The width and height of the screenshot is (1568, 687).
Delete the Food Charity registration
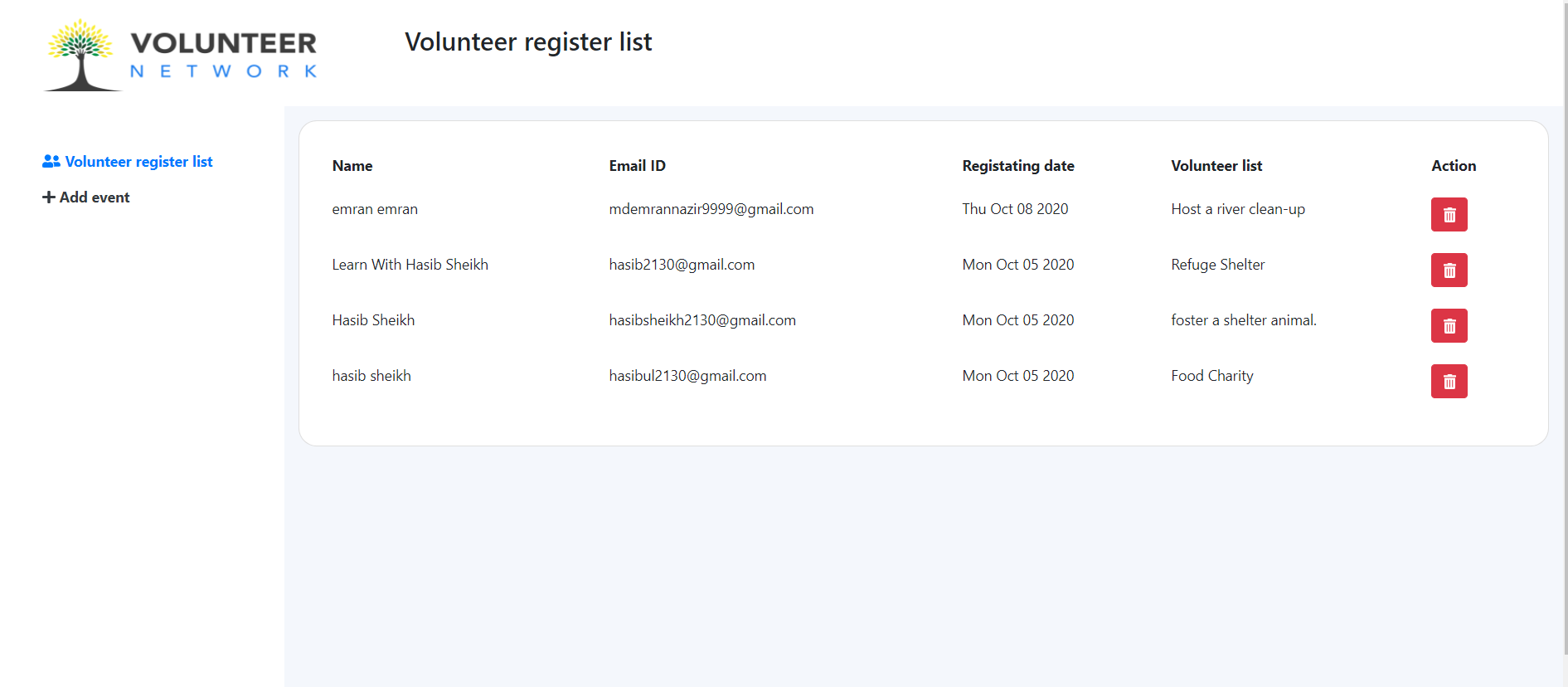tap(1449, 381)
